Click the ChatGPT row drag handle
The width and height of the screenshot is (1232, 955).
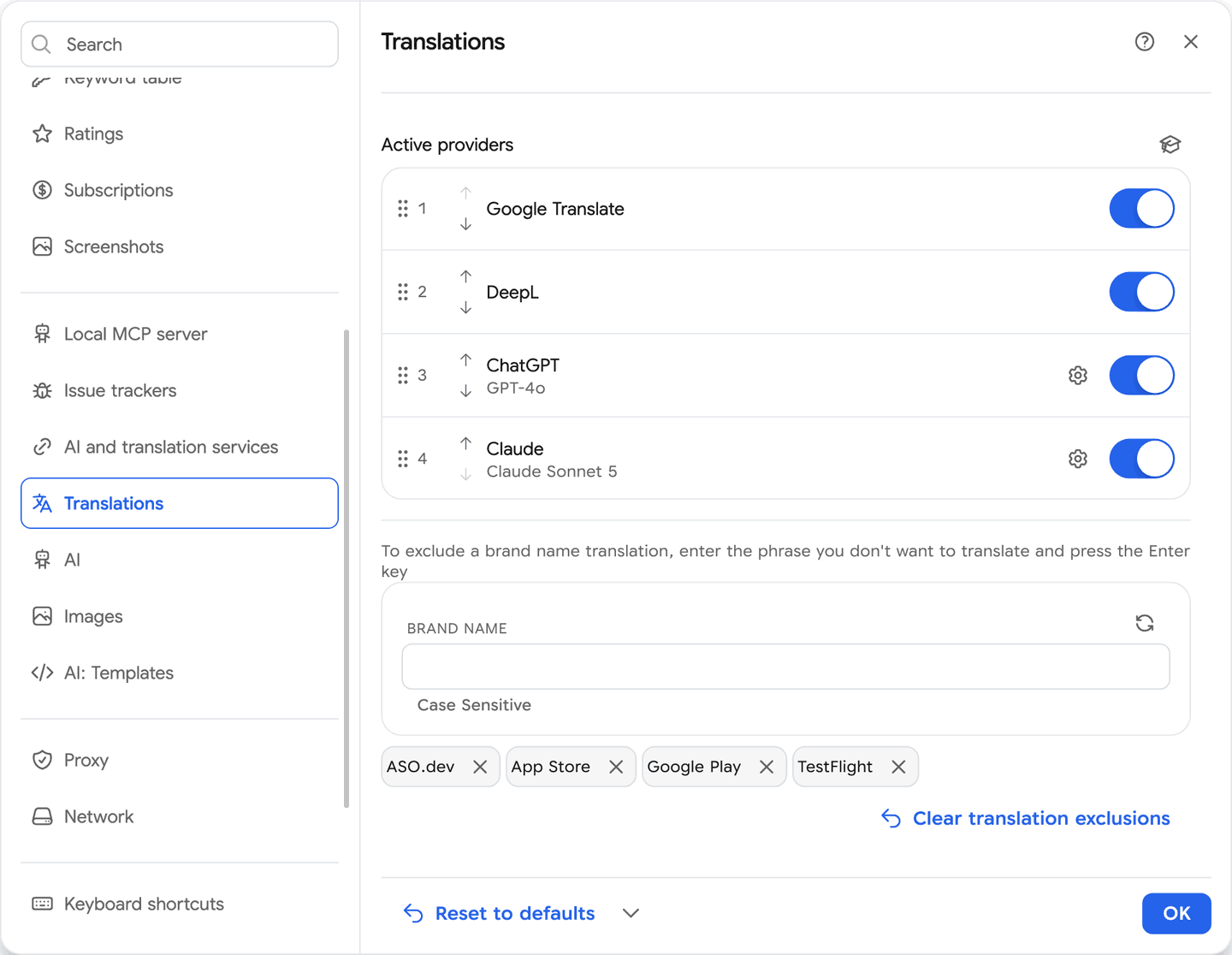pos(403,376)
